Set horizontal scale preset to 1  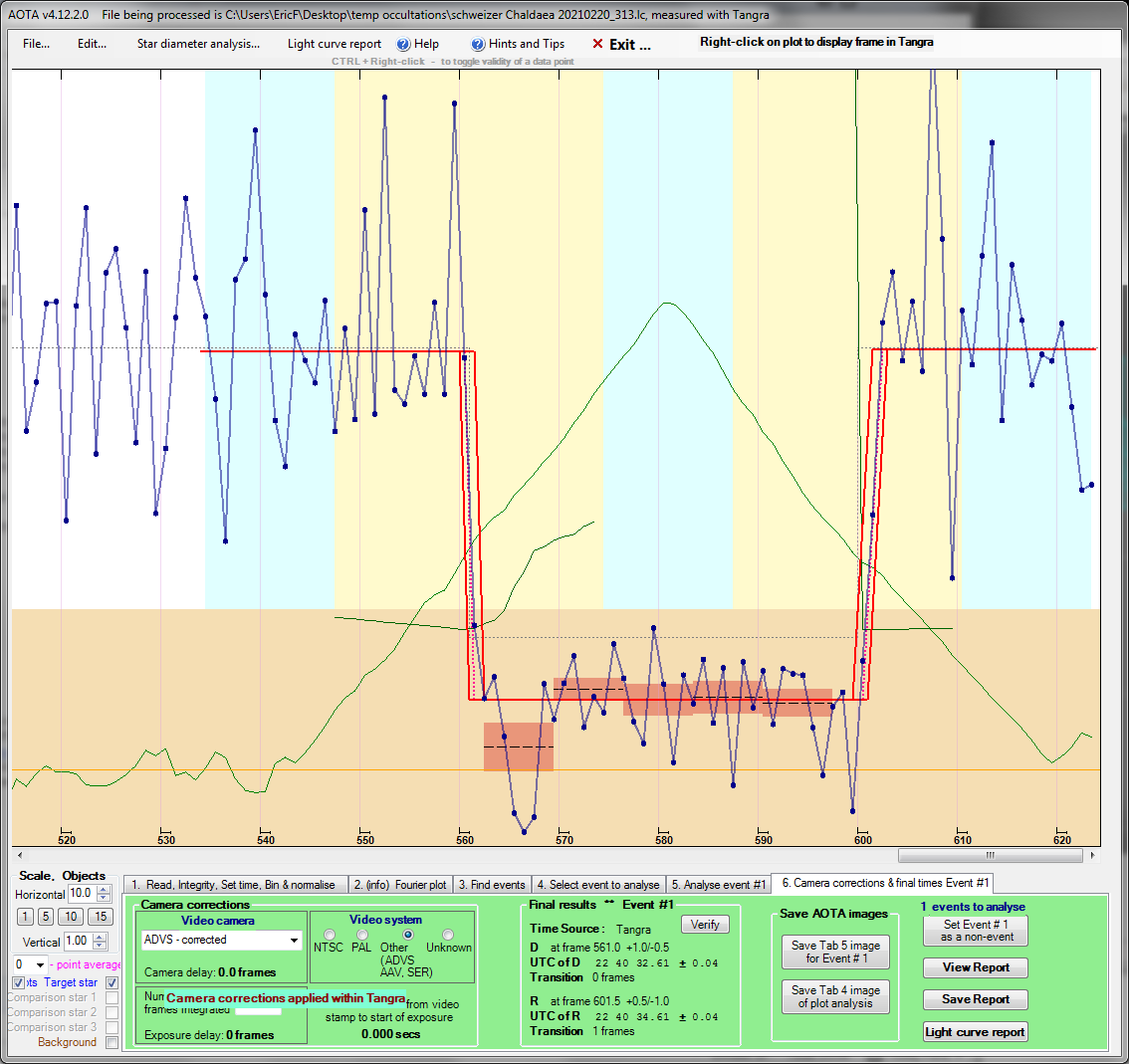click(25, 917)
